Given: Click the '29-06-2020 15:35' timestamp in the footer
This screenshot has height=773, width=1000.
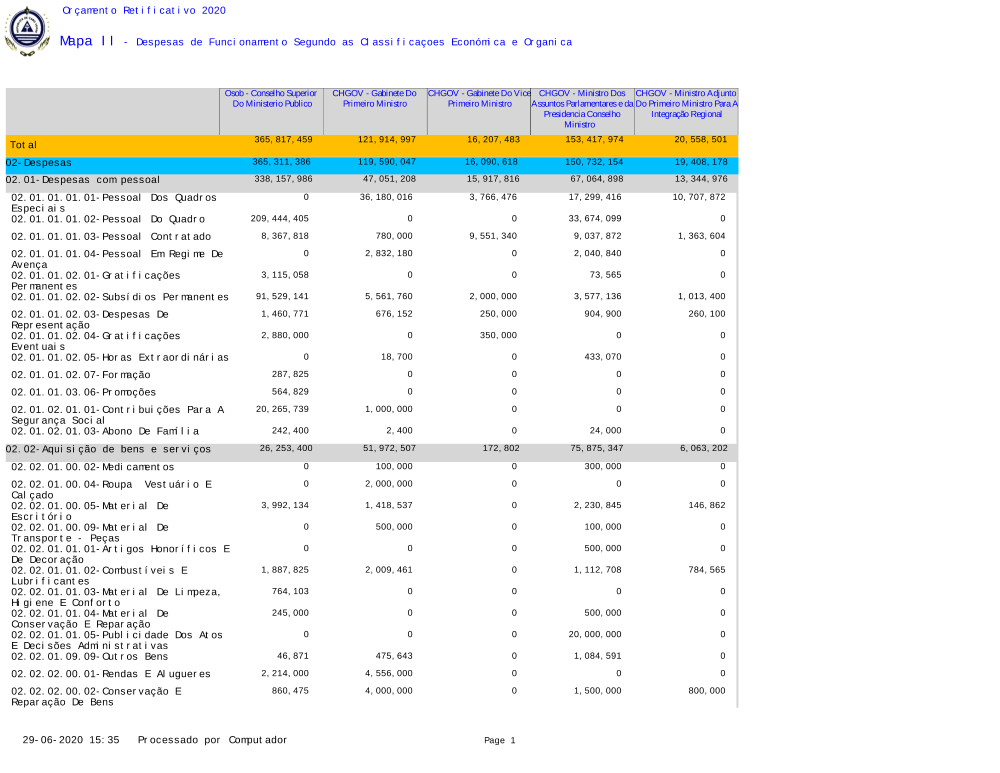Looking at the screenshot, I should 72,740.
